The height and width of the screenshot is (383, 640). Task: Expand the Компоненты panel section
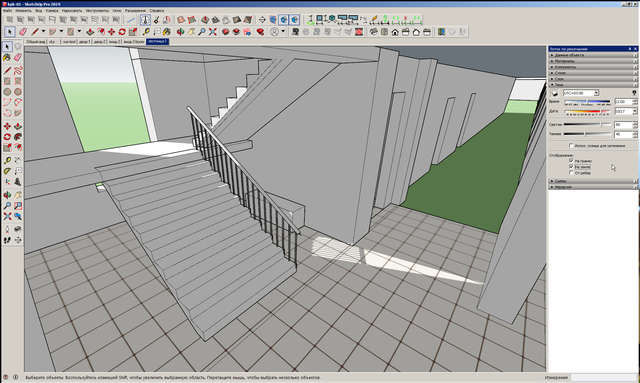click(593, 67)
